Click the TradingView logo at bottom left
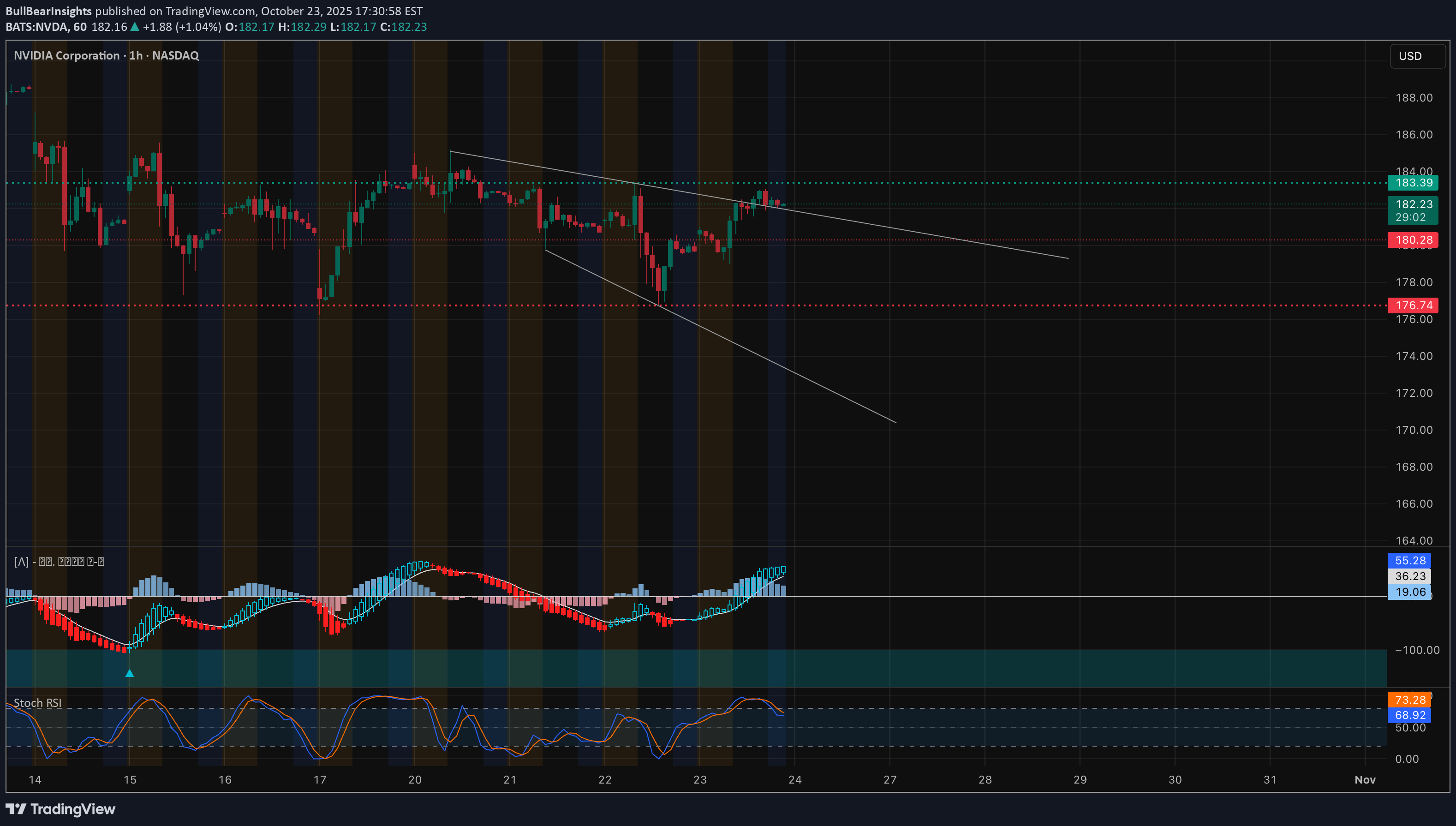Viewport: 1456px width, 826px height. click(x=60, y=809)
